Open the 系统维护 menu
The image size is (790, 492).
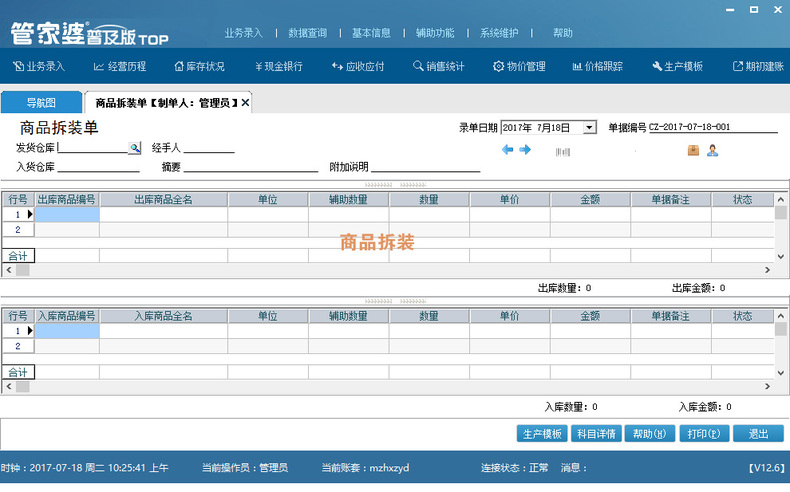(x=499, y=33)
